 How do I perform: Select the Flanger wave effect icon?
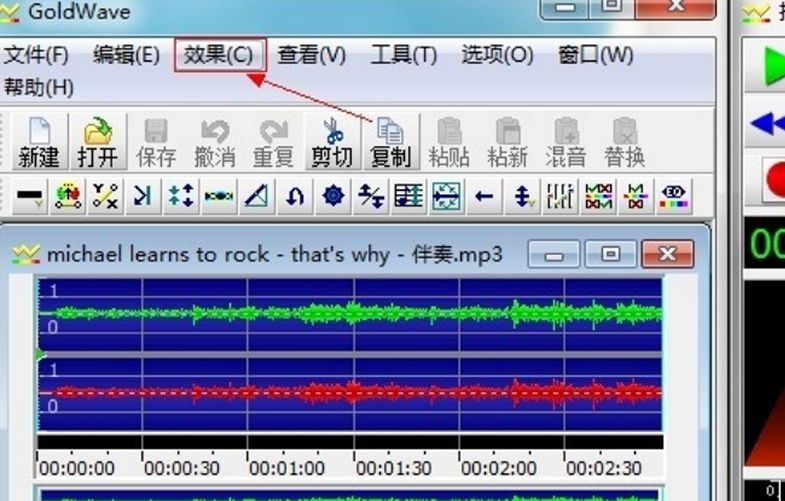(219, 196)
